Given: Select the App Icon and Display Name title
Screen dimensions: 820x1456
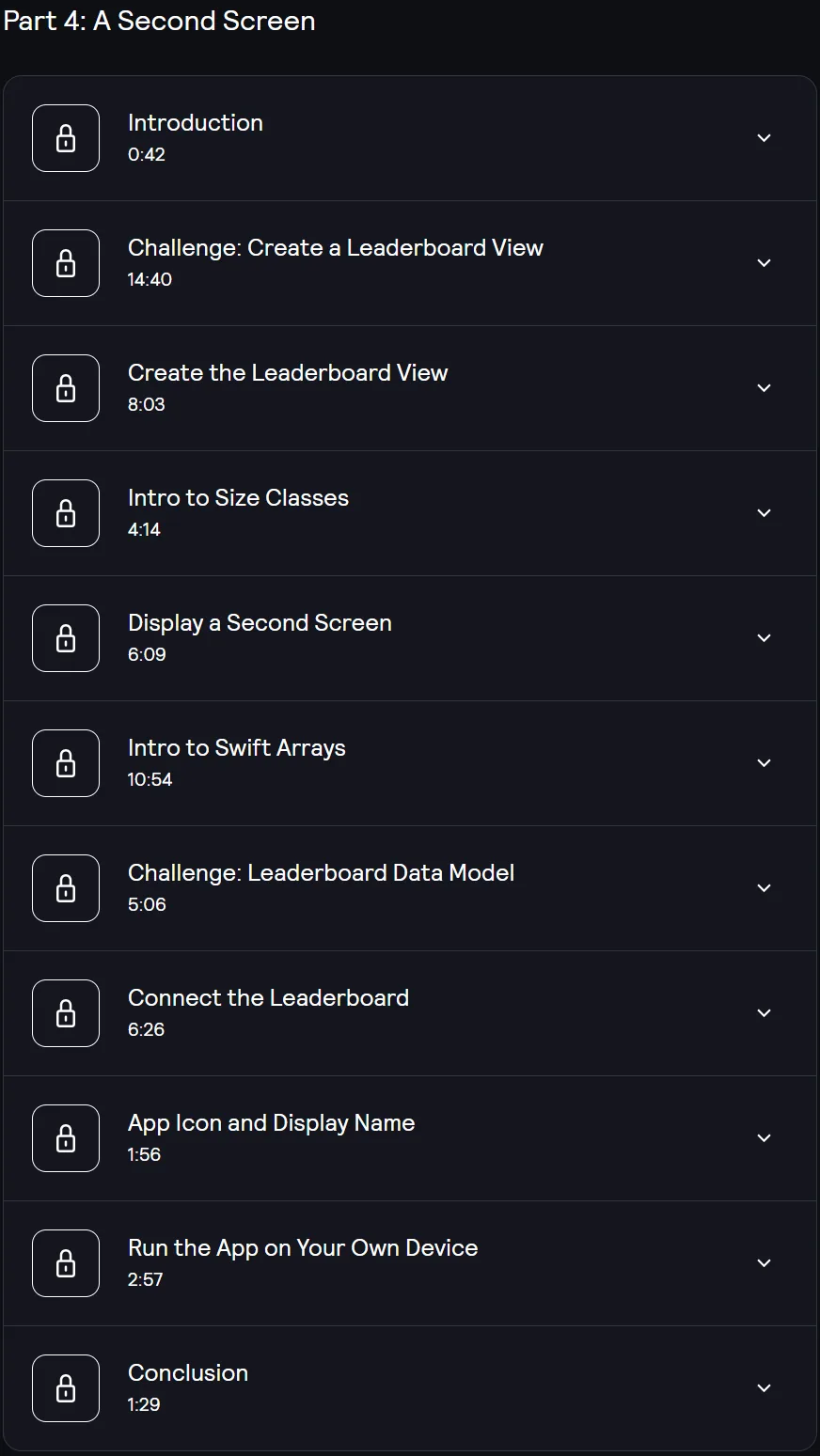Looking at the screenshot, I should 271,1123.
